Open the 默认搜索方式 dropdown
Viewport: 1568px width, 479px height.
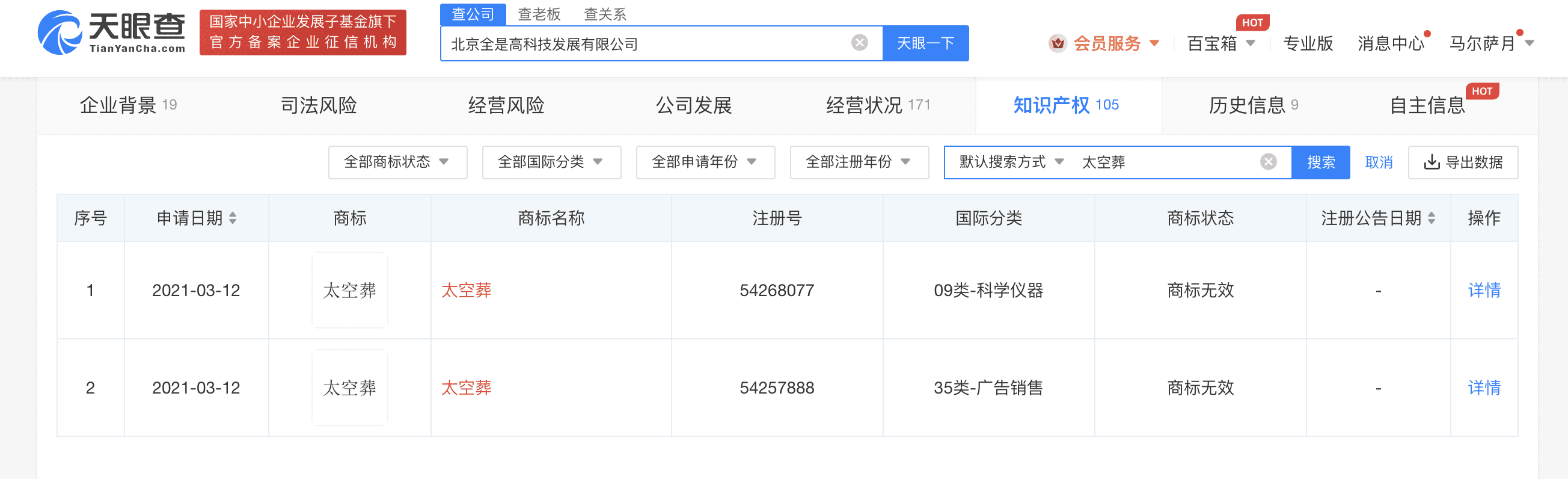pos(1011,162)
